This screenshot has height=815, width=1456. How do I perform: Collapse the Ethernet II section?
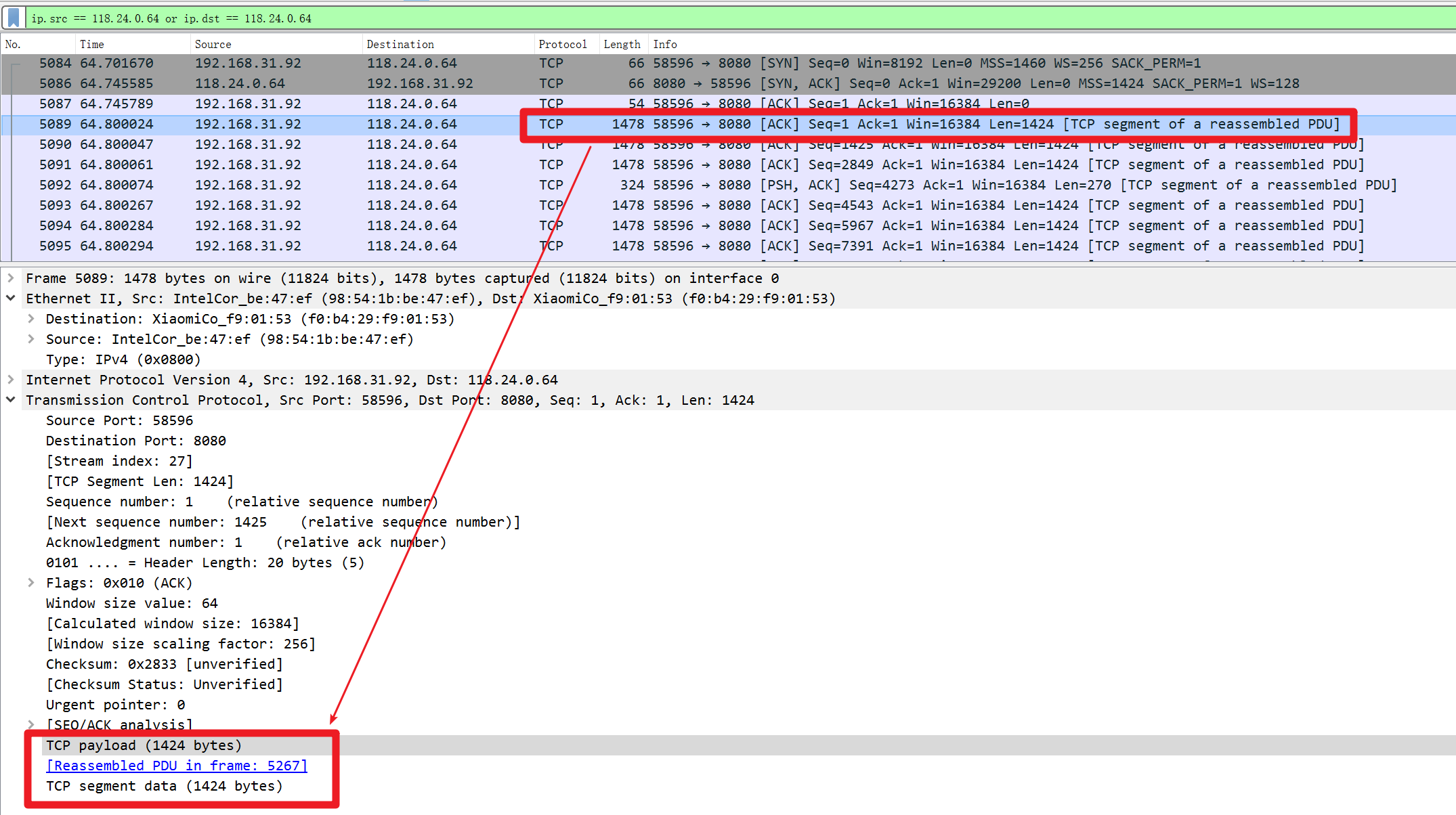click(x=11, y=299)
